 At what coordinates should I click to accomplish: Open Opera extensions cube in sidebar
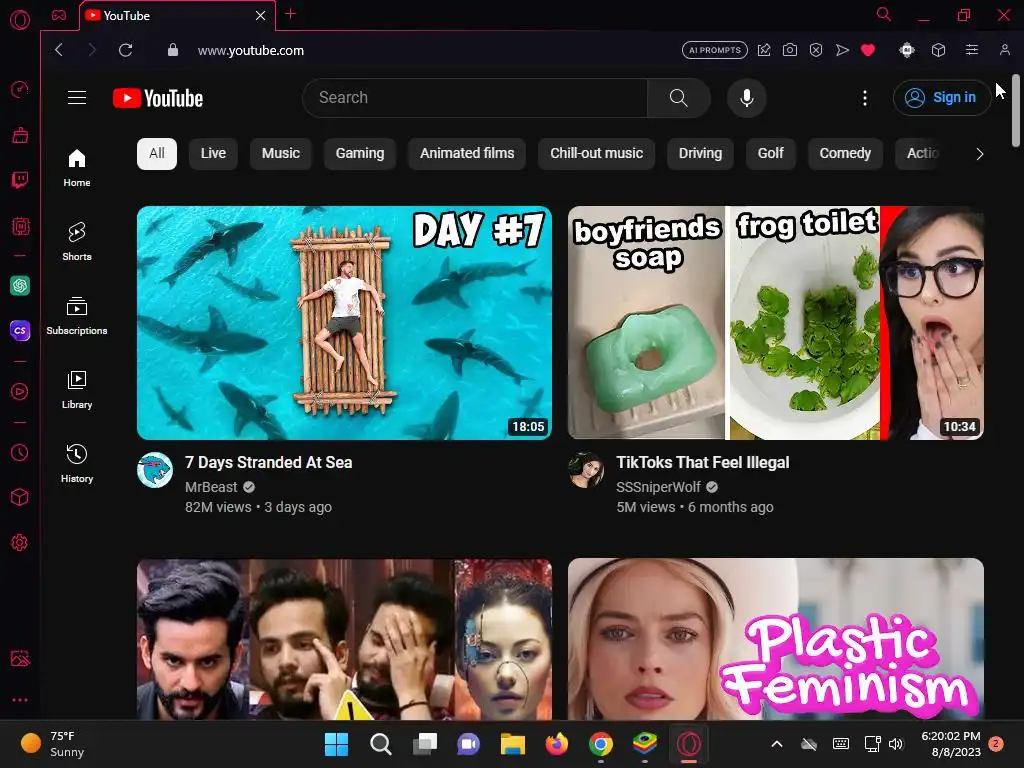coord(20,497)
